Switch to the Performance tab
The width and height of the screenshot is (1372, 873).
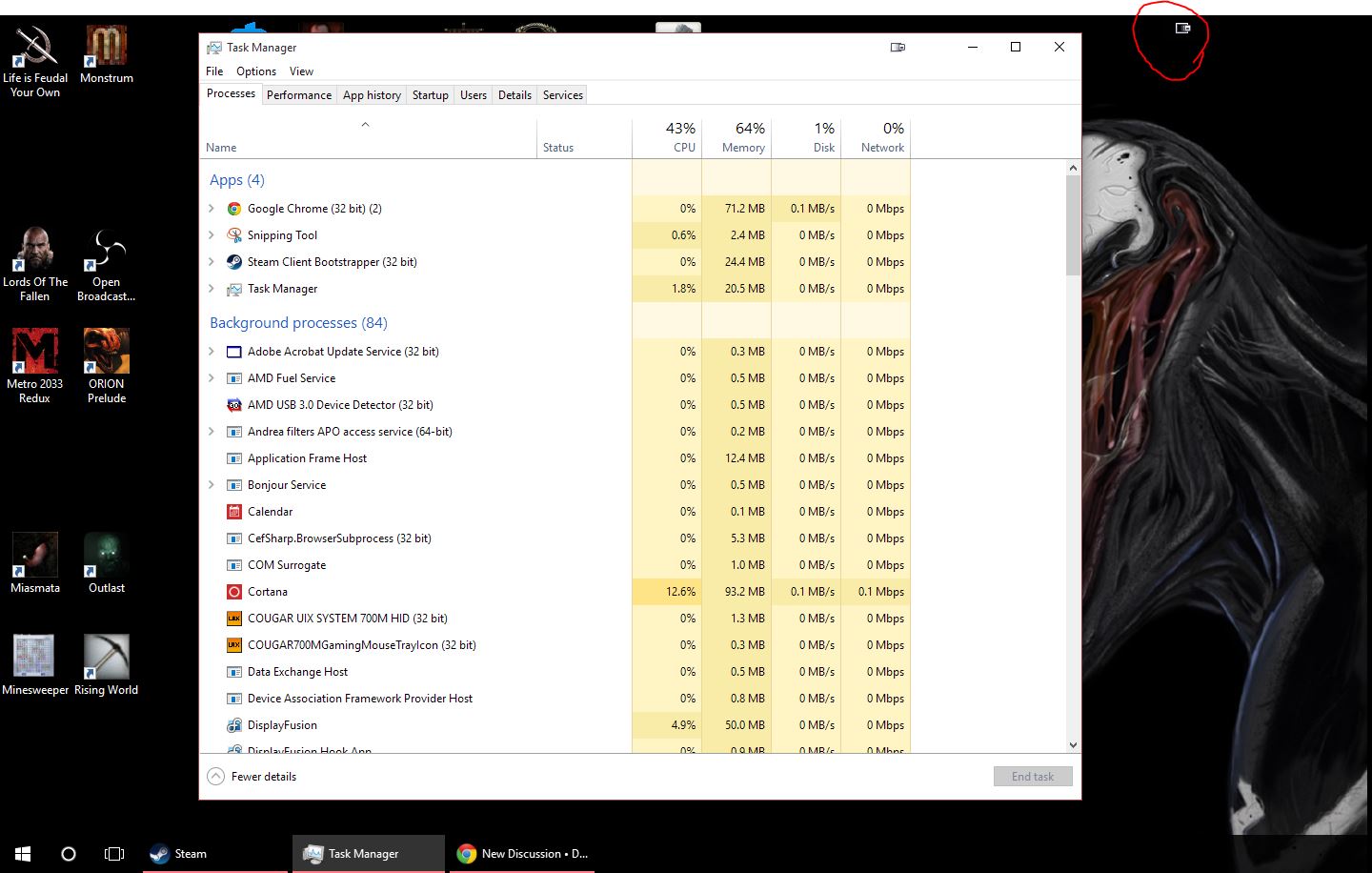[299, 94]
